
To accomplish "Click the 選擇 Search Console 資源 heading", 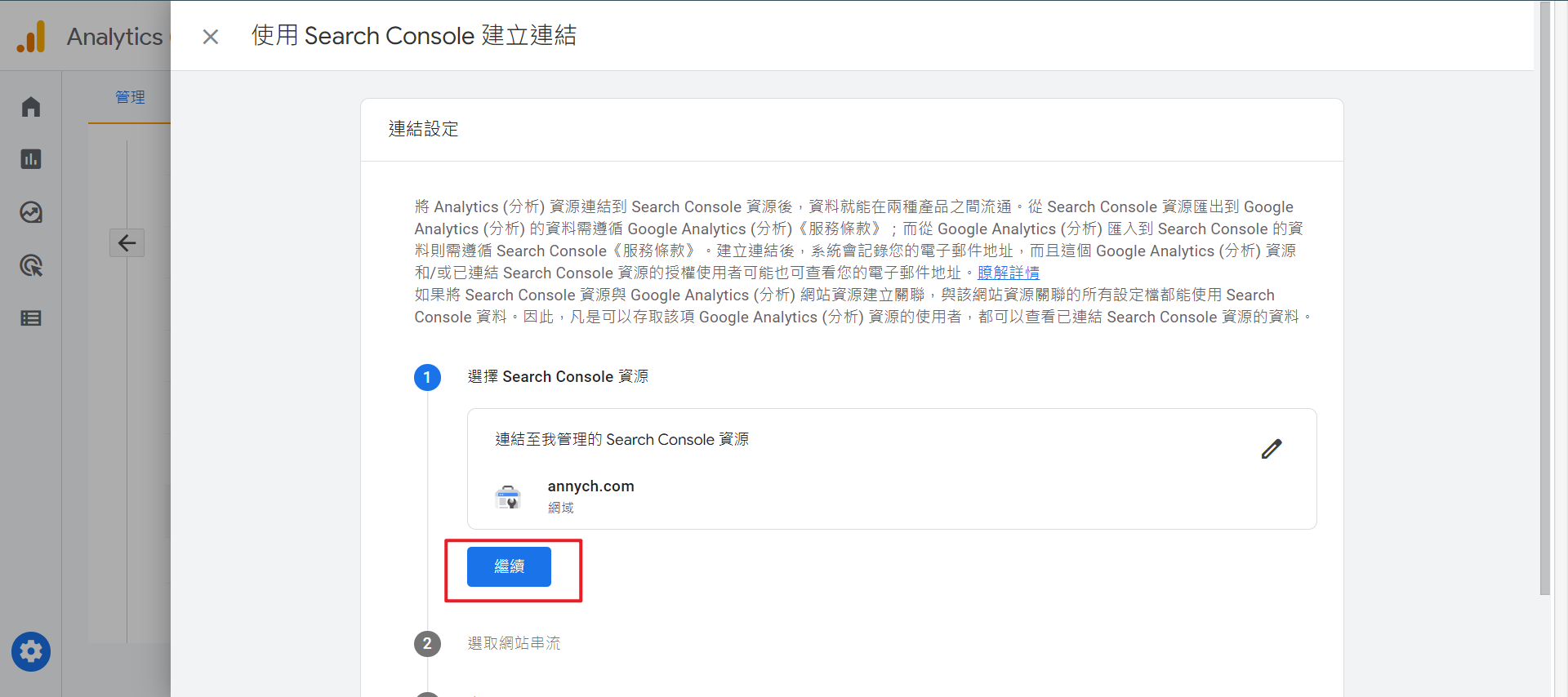I will pos(558,376).
